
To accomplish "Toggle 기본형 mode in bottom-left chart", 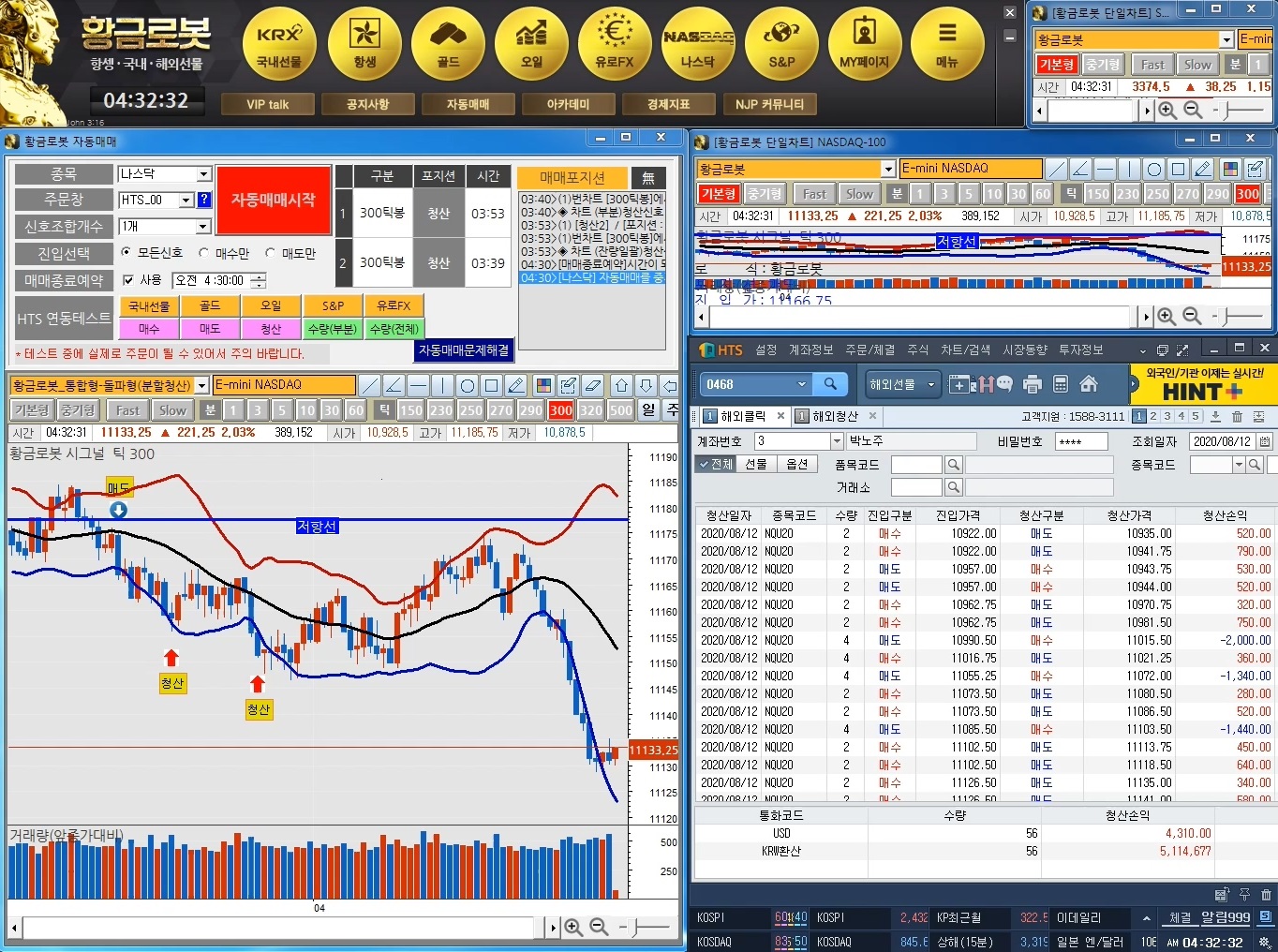I will pyautogui.click(x=32, y=410).
